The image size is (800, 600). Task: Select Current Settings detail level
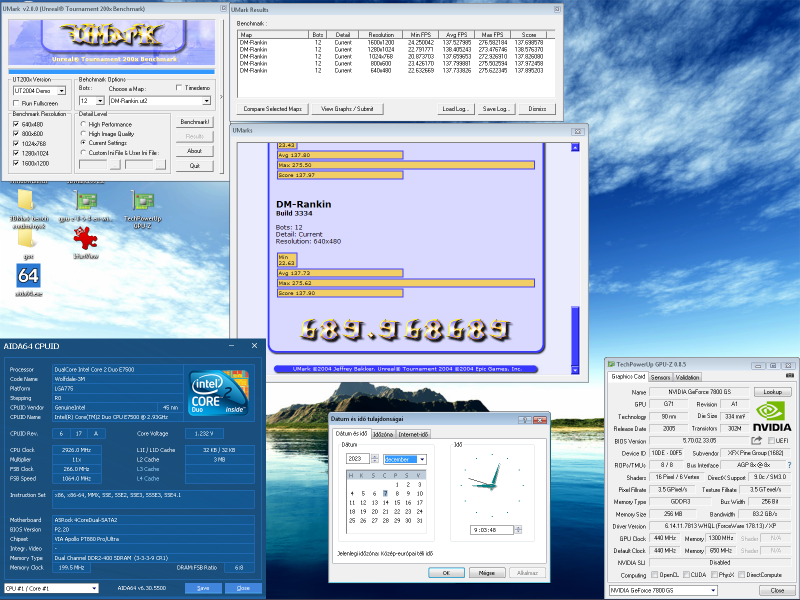[x=83, y=143]
